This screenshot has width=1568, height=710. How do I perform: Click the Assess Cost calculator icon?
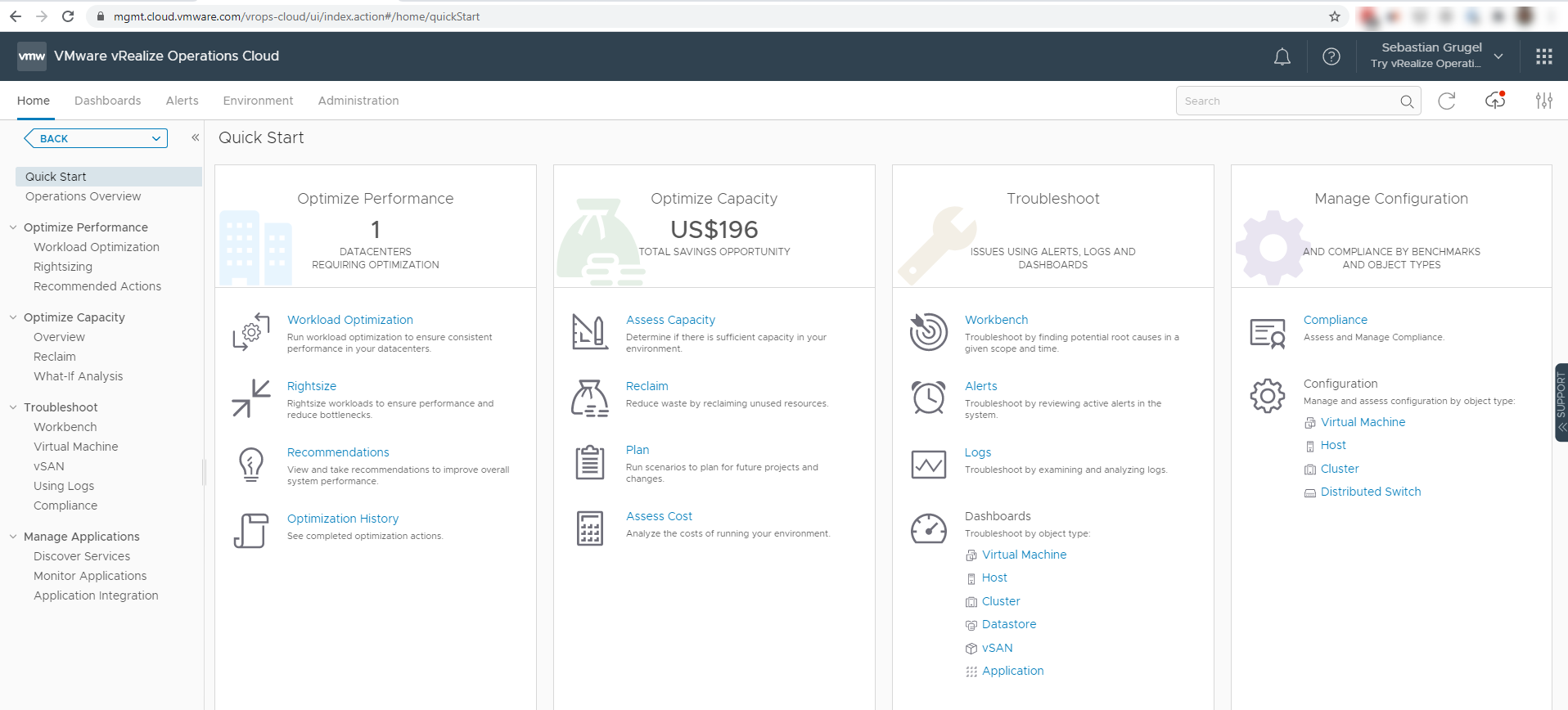tap(590, 528)
